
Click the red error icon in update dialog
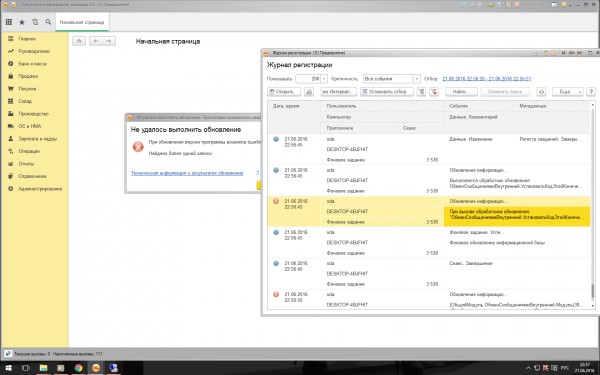[138, 147]
